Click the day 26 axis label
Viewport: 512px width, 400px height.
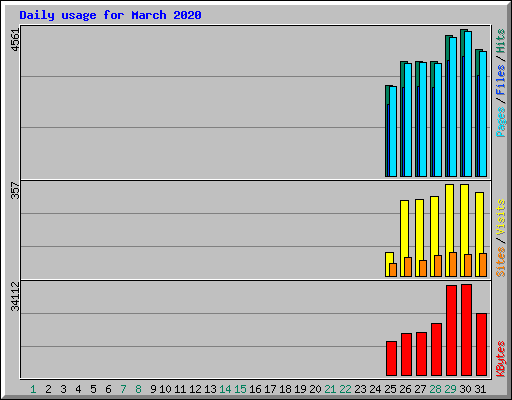(405, 389)
